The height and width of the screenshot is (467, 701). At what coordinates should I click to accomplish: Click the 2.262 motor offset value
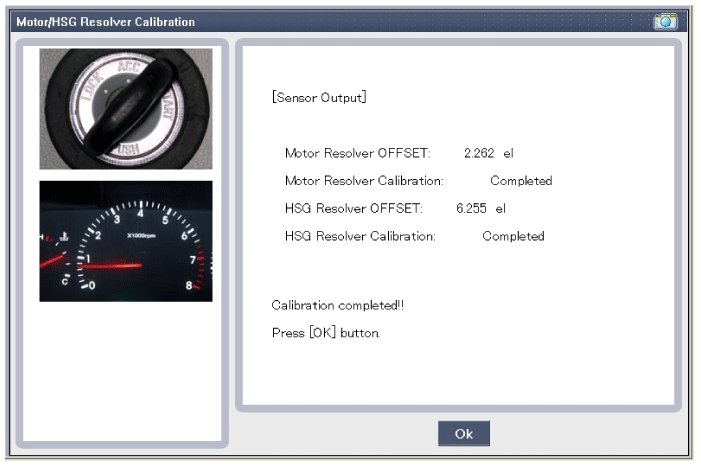pyautogui.click(x=479, y=153)
